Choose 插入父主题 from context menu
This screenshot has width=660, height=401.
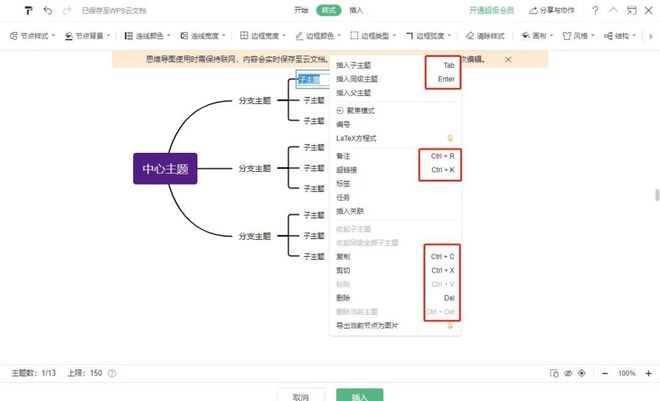click(395, 93)
